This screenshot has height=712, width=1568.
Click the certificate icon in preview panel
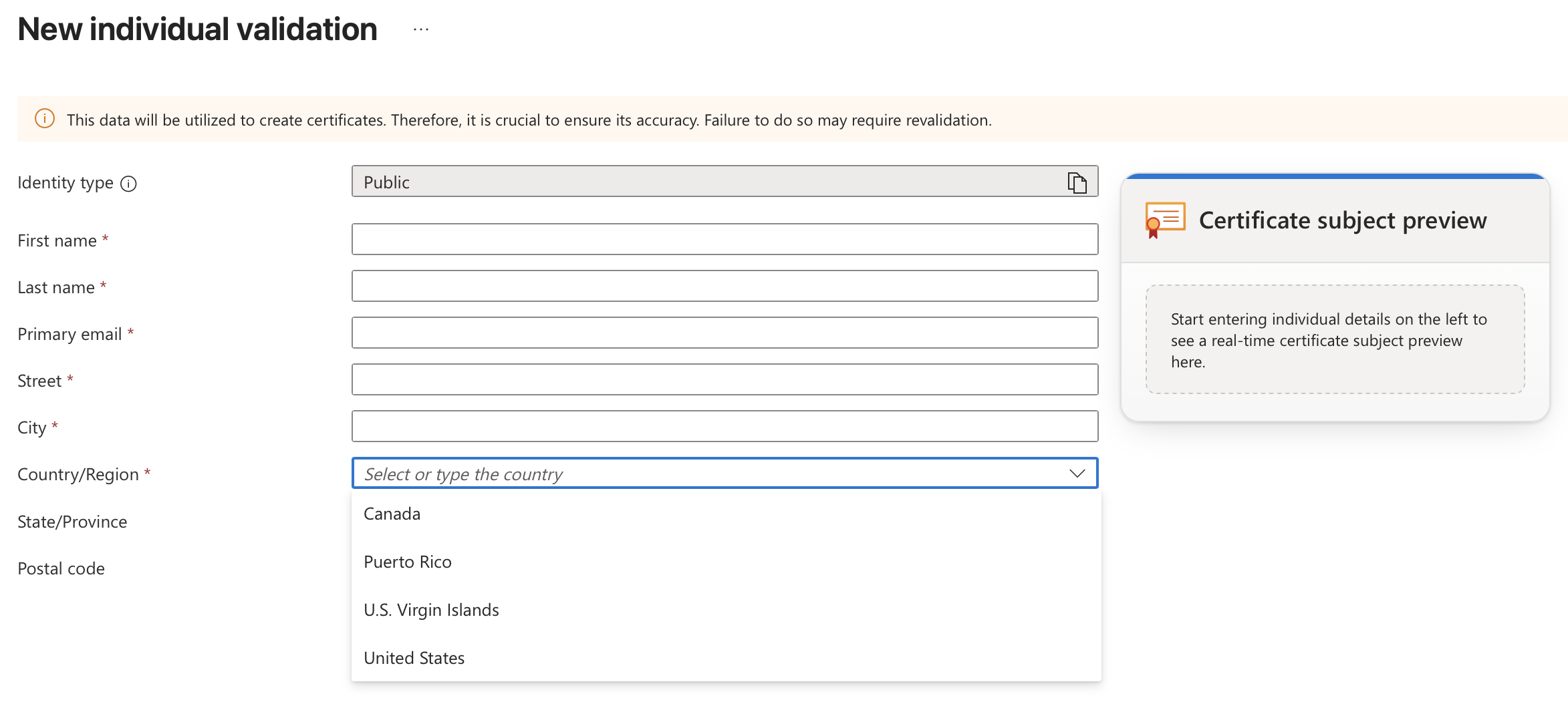point(1165,220)
